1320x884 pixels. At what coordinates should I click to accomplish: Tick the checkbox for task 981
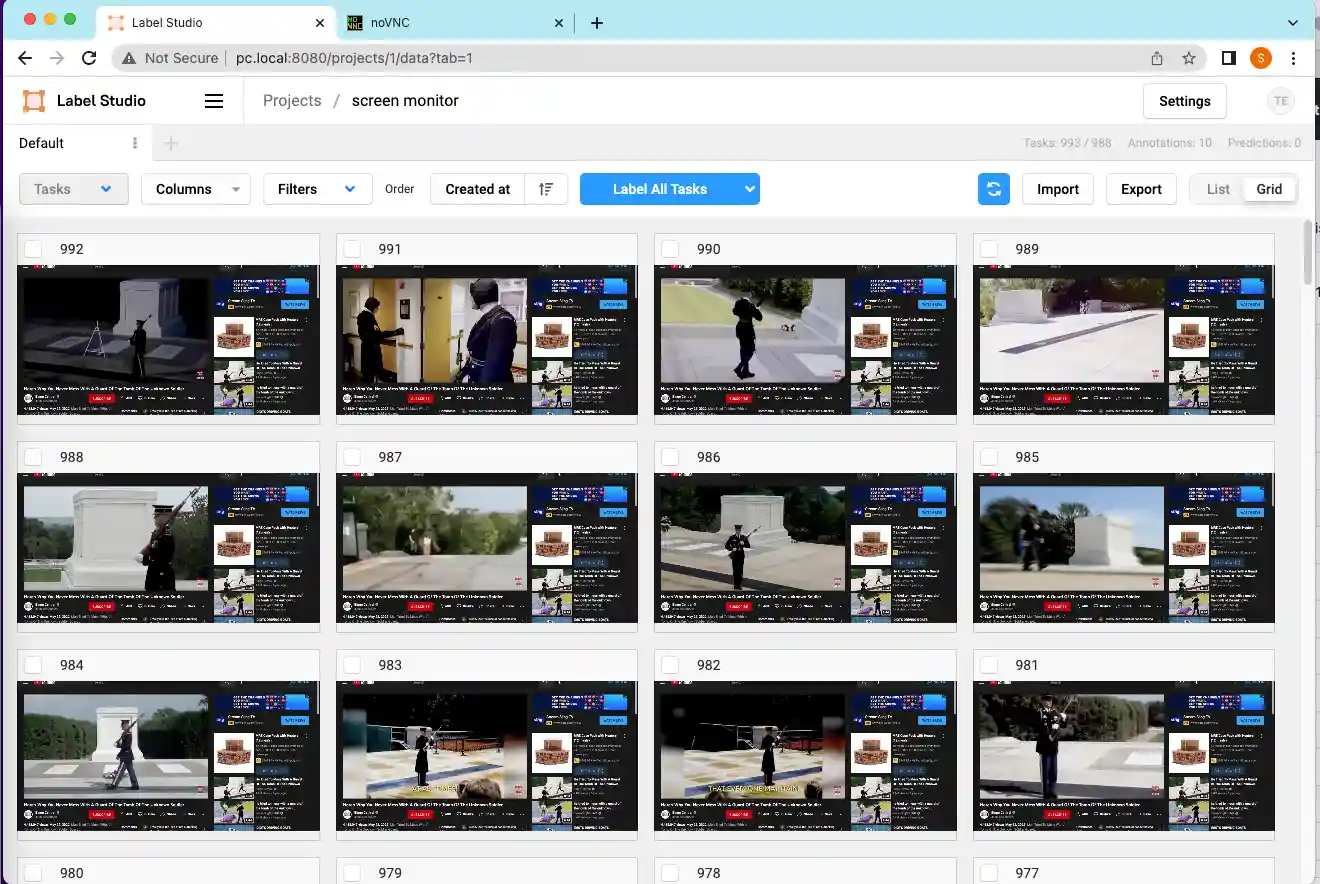(x=989, y=665)
